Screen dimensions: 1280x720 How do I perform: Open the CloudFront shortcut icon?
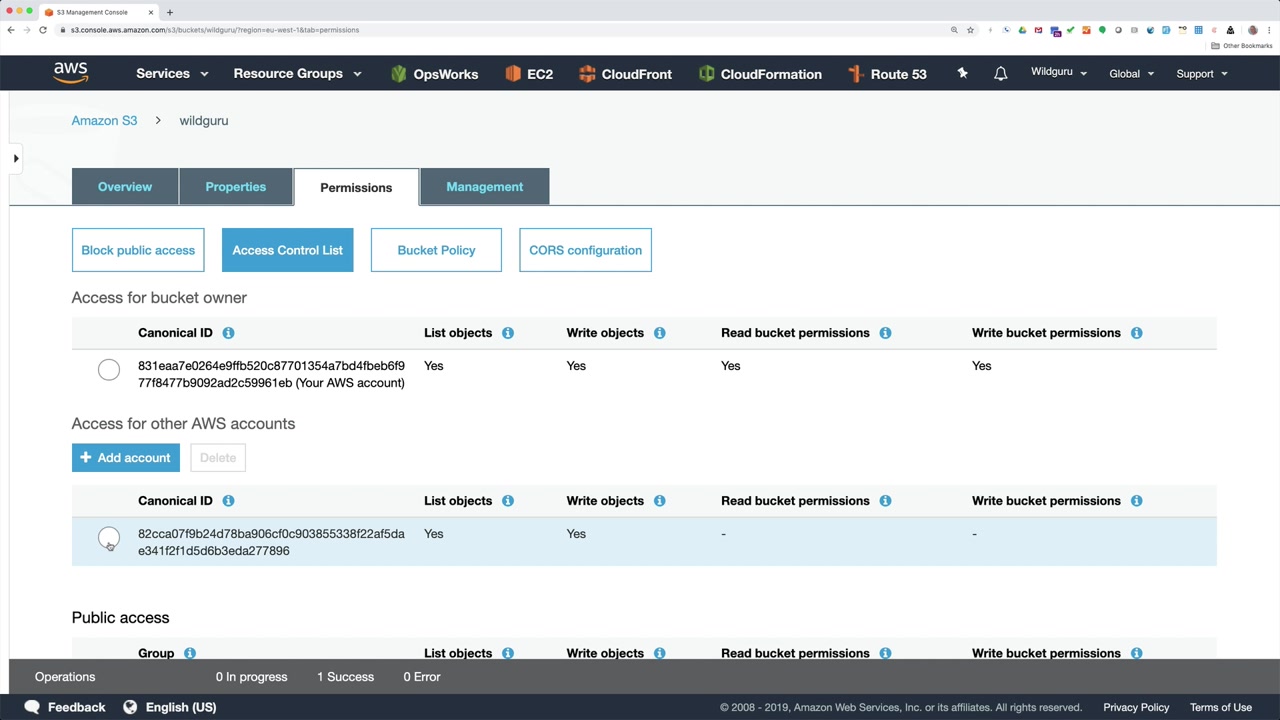587,74
